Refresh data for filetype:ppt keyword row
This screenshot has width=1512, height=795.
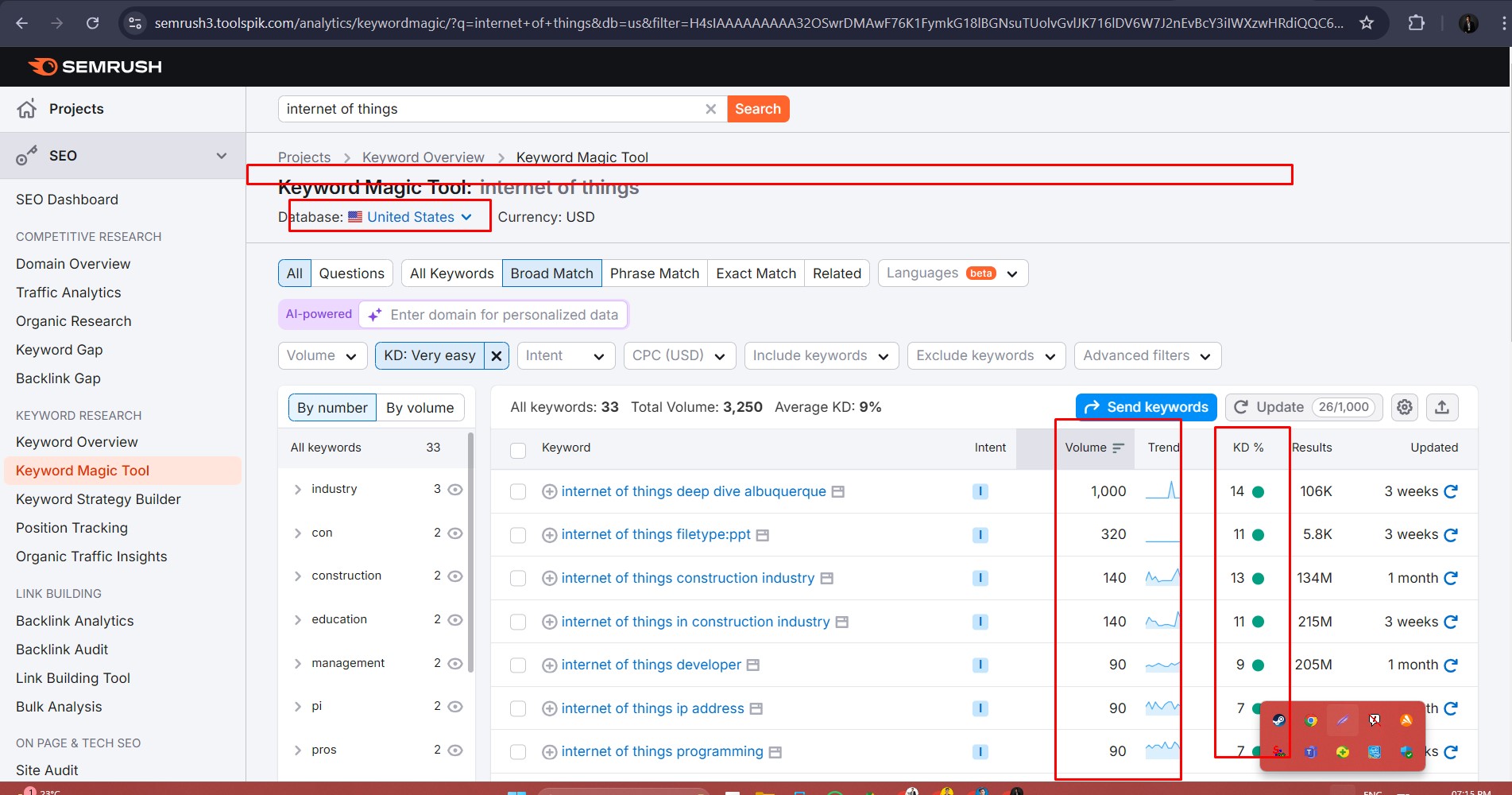pos(1451,535)
